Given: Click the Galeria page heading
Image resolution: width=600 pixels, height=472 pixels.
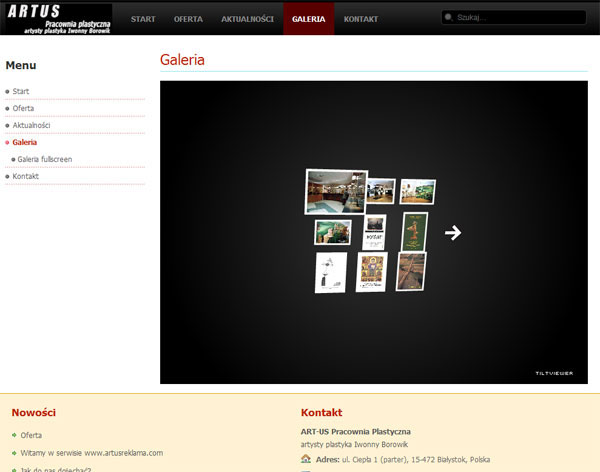Looking at the screenshot, I should point(182,60).
